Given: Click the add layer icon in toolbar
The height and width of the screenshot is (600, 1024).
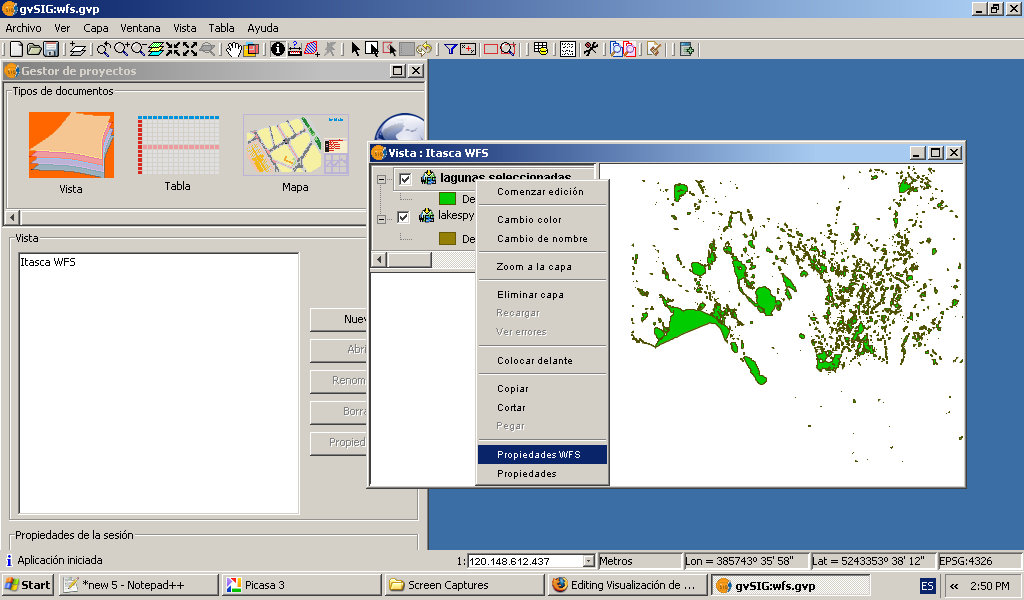Looking at the screenshot, I should point(77,49).
